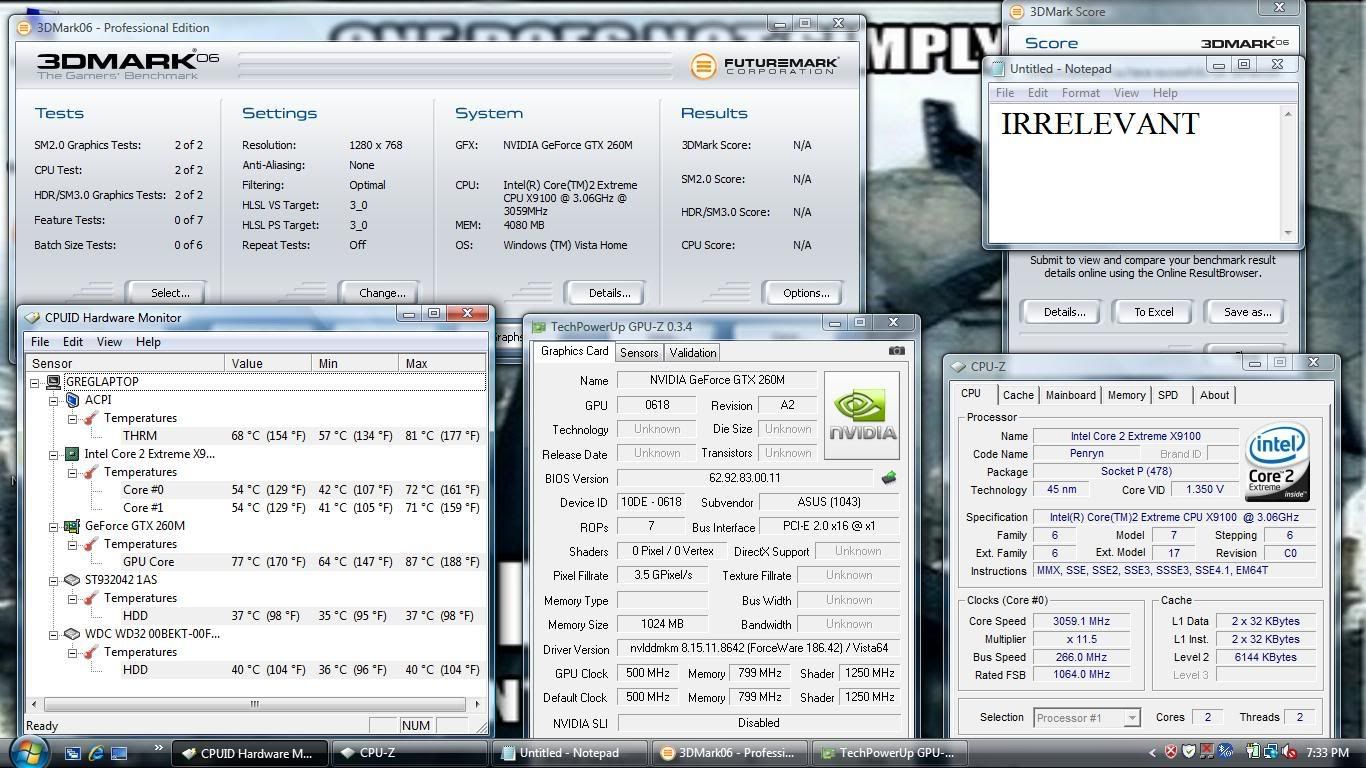Open the Cache tab in CPU-Z
1366x768 pixels.
tap(1018, 395)
